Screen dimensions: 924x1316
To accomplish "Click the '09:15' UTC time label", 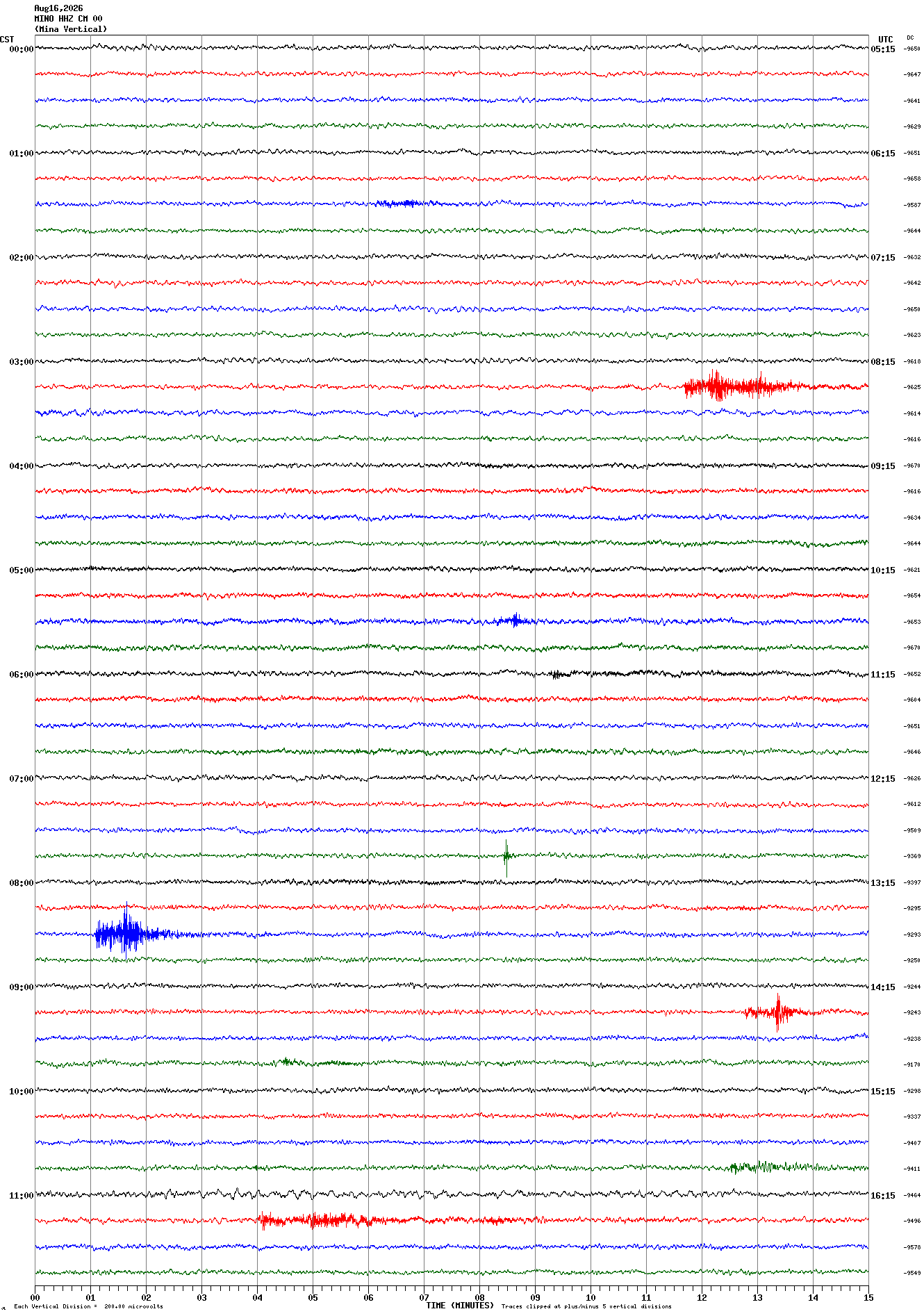I will coord(883,466).
